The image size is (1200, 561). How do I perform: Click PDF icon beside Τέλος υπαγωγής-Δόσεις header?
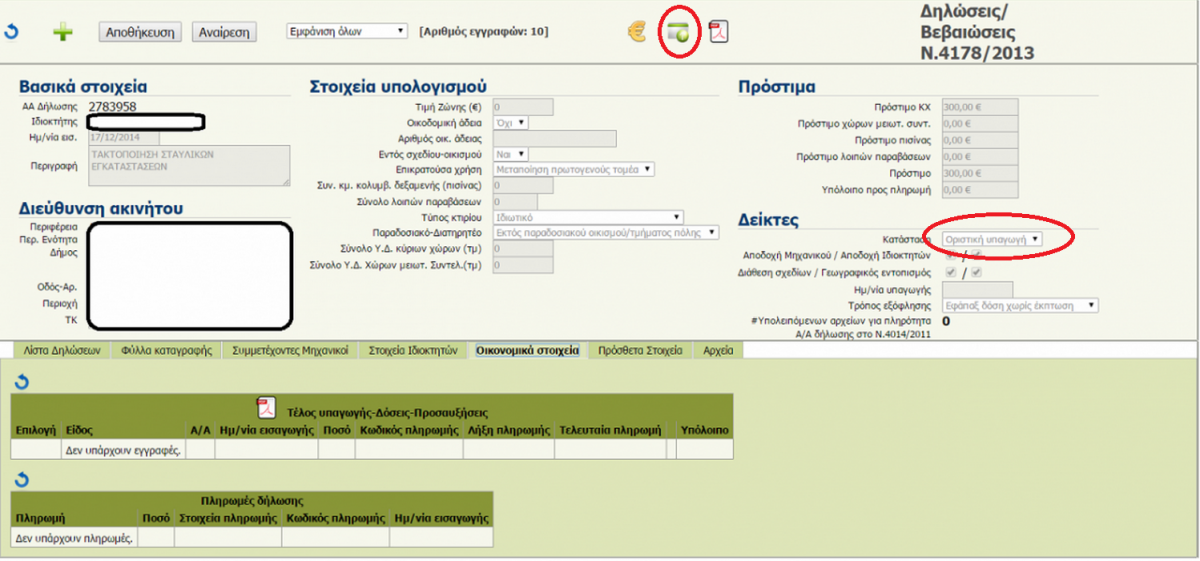tap(266, 407)
